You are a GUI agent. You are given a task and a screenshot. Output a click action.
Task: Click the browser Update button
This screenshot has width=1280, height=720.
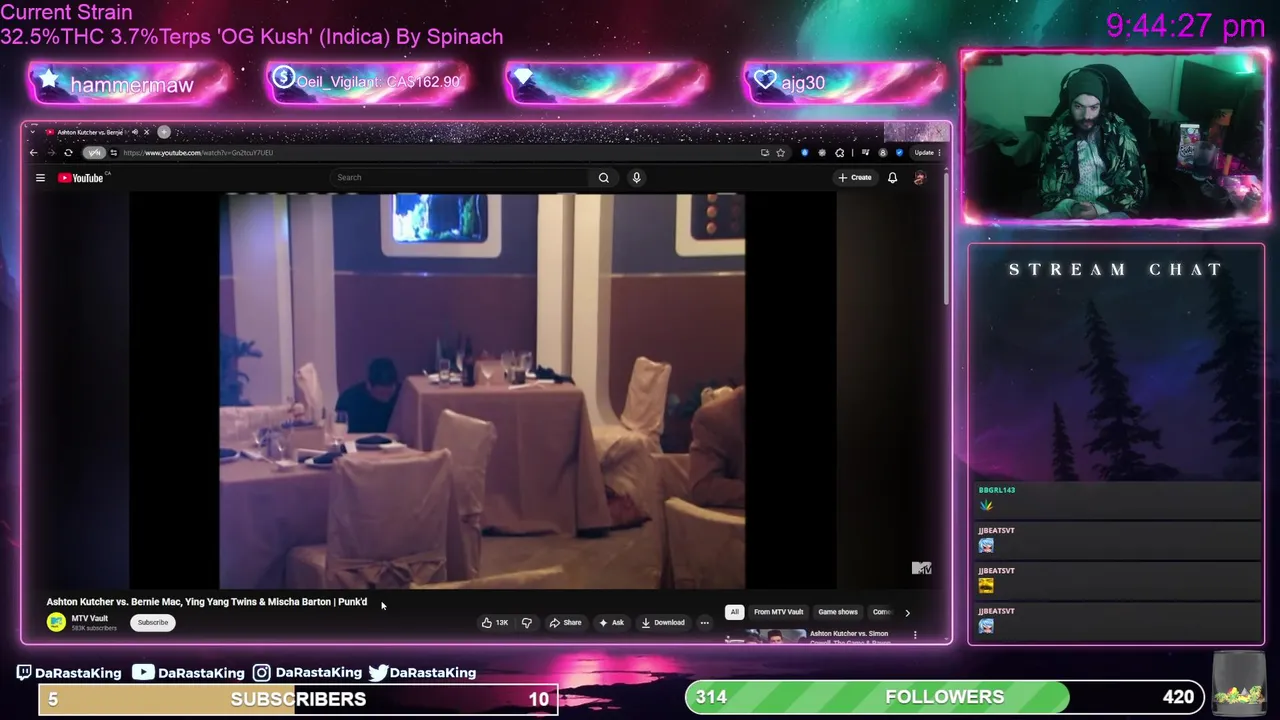pyautogui.click(x=926, y=153)
